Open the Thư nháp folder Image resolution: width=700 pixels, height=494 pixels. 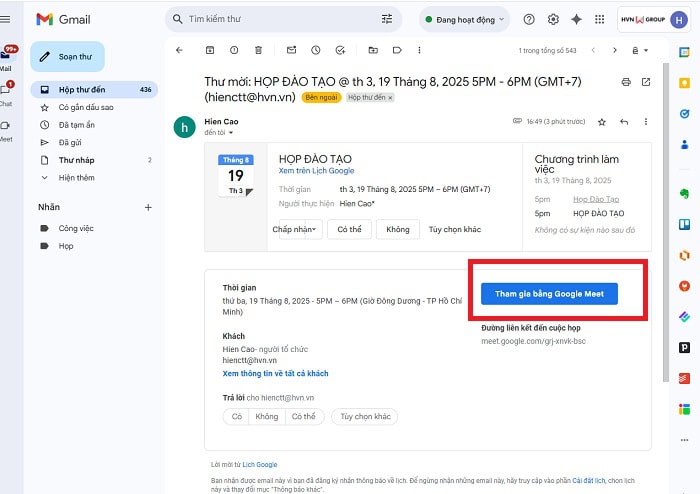click(76, 159)
